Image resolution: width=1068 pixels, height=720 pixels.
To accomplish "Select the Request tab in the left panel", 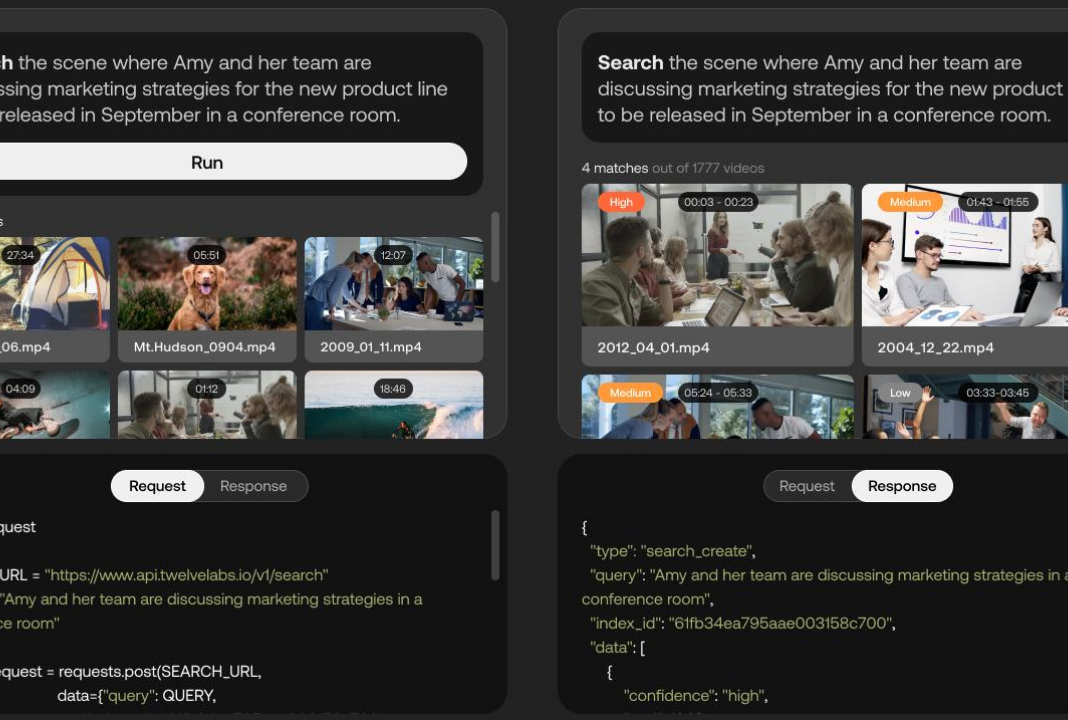I will pos(157,486).
